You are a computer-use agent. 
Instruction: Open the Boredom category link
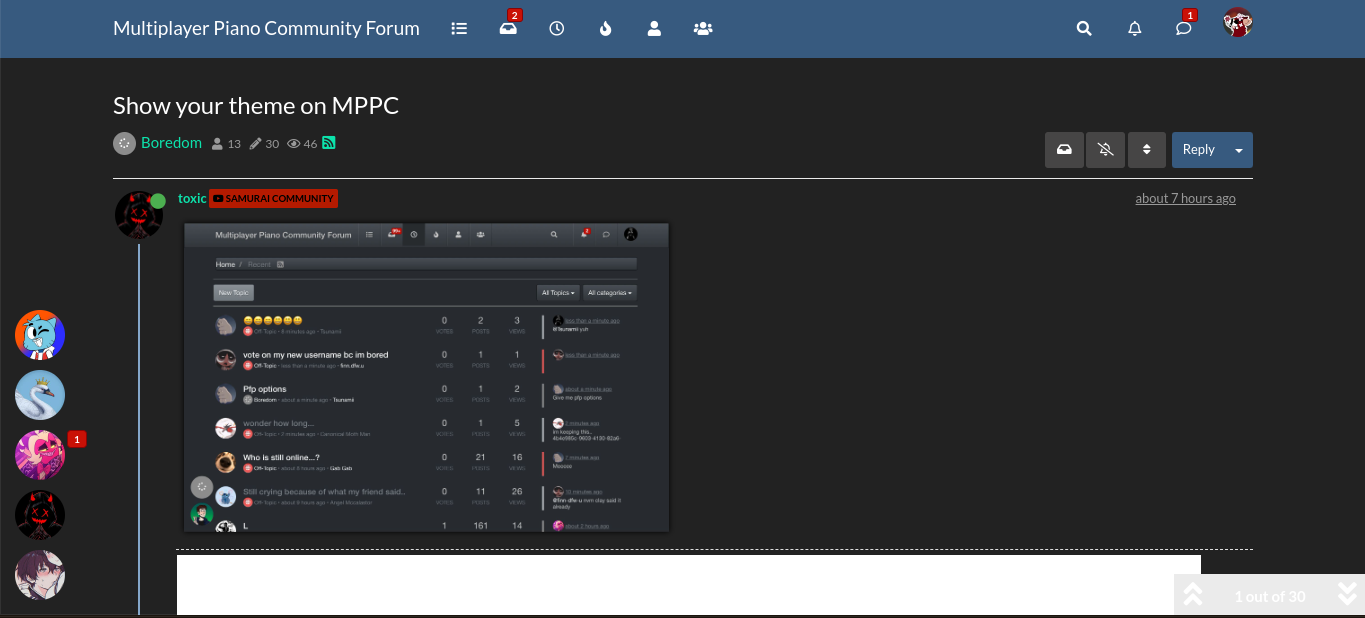click(x=171, y=143)
